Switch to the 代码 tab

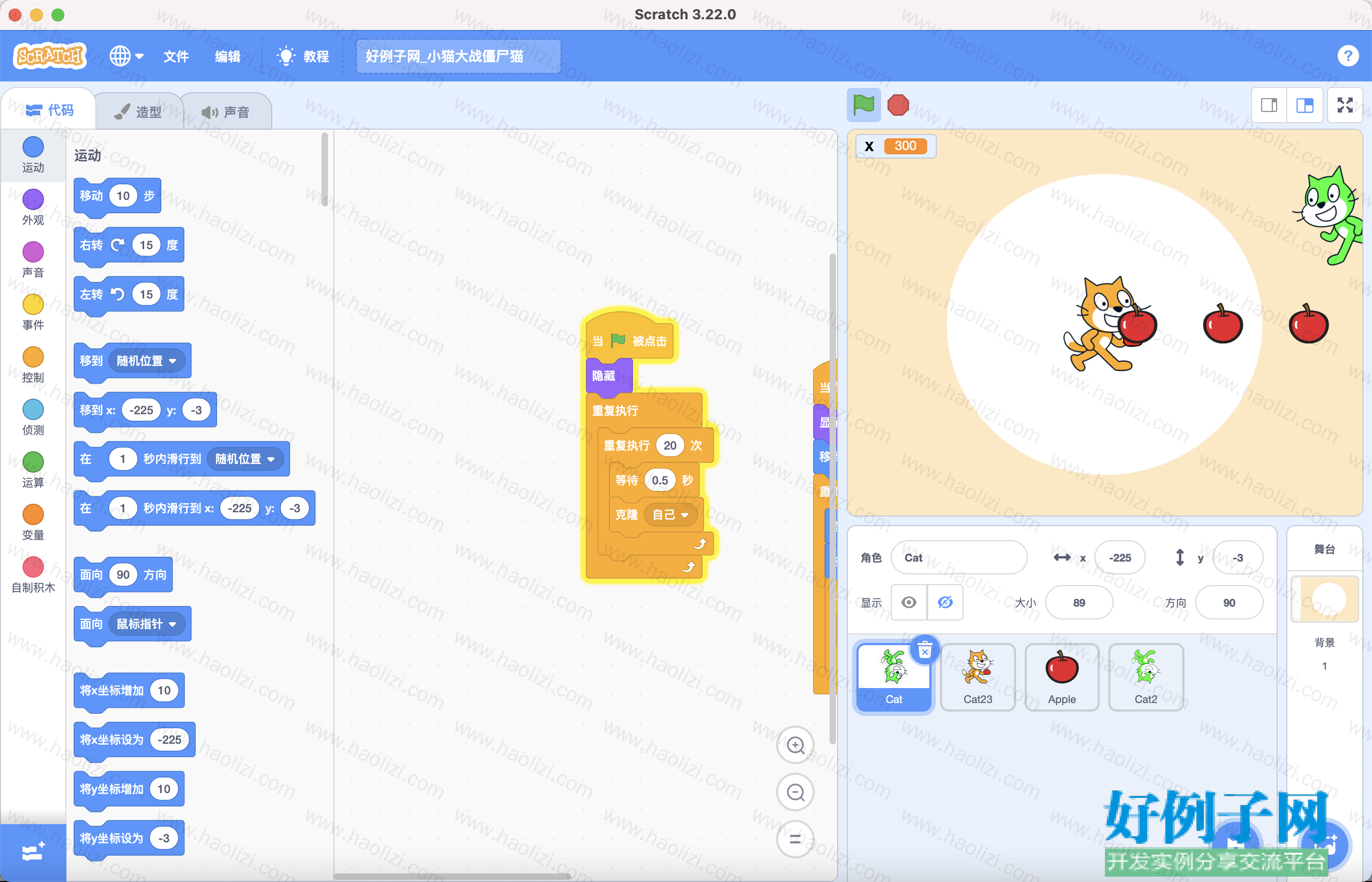click(49, 109)
